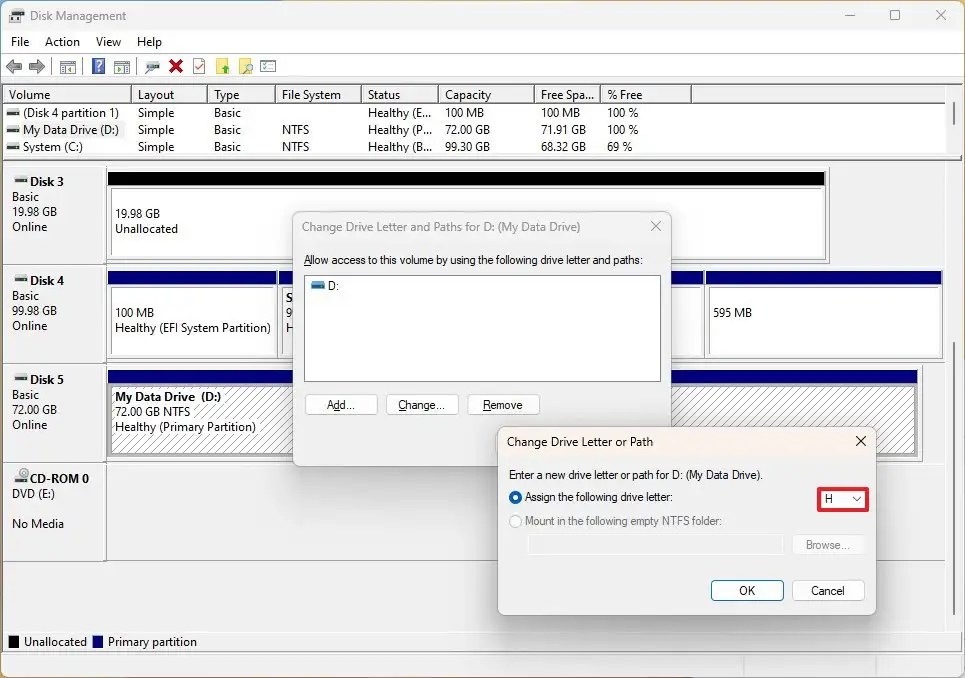Toggle the Show/Hide Console Tree icon
965x678 pixels.
point(68,66)
